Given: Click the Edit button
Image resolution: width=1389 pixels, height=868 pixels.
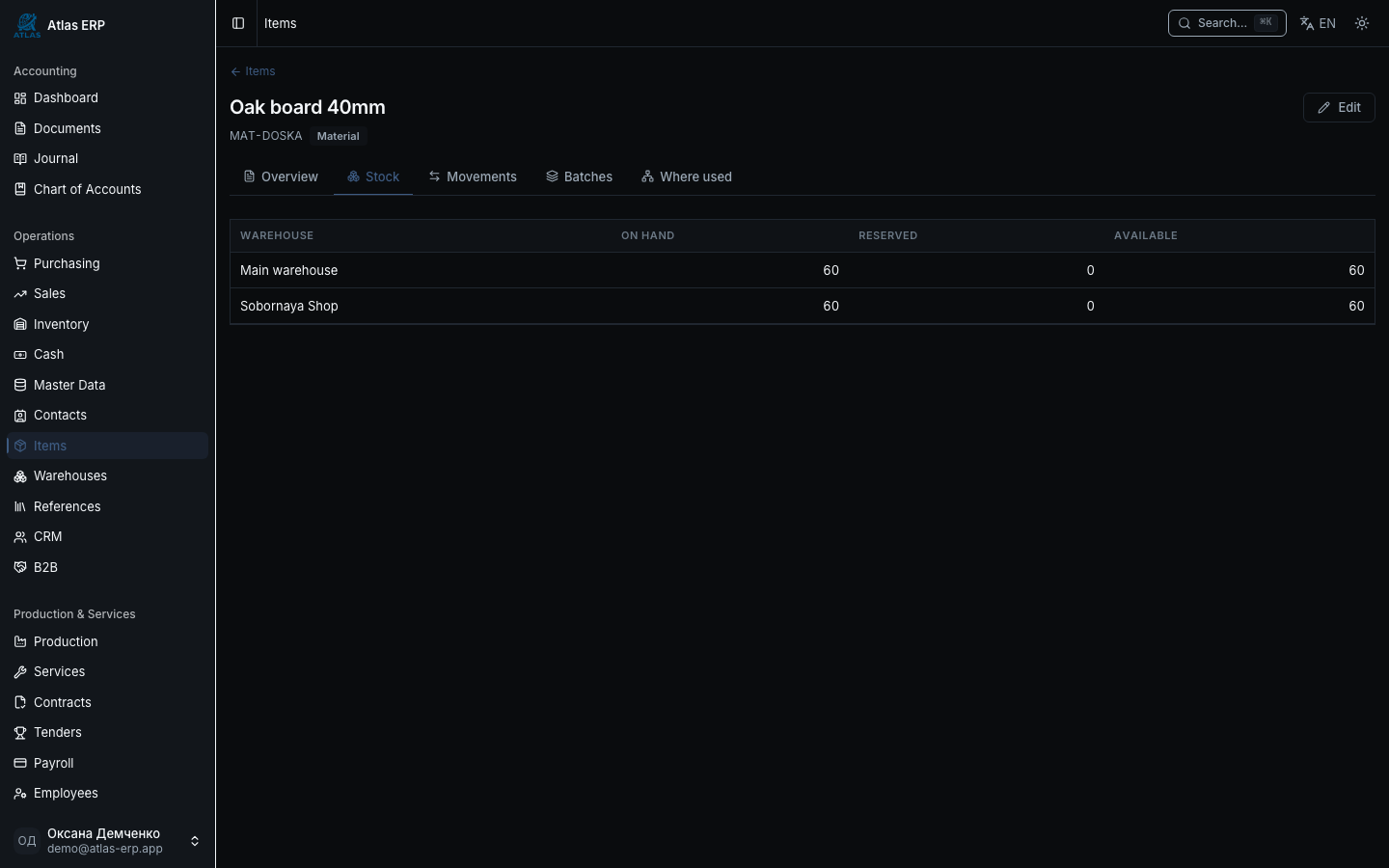Looking at the screenshot, I should pos(1339,107).
